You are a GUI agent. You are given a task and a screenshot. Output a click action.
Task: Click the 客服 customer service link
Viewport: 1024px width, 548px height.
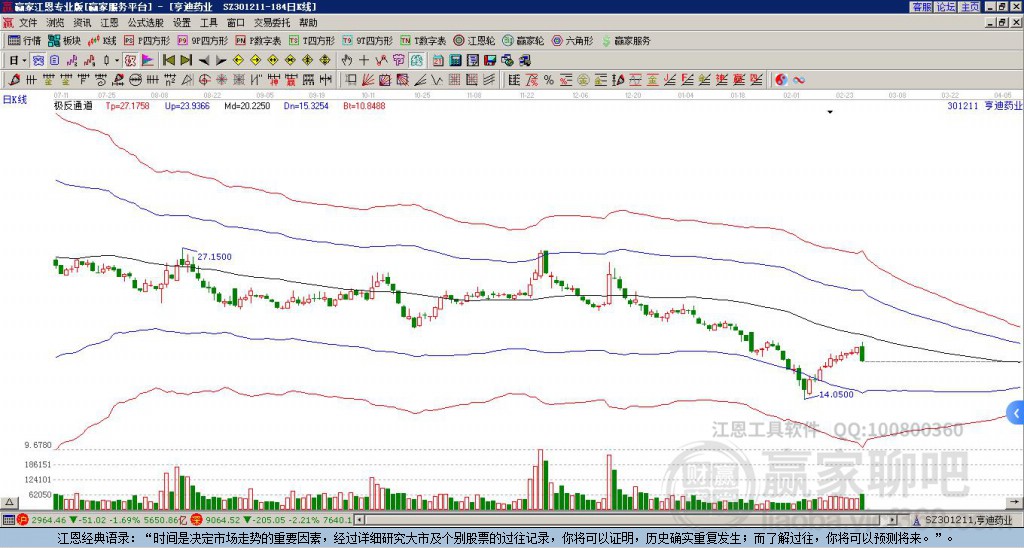[922, 7]
